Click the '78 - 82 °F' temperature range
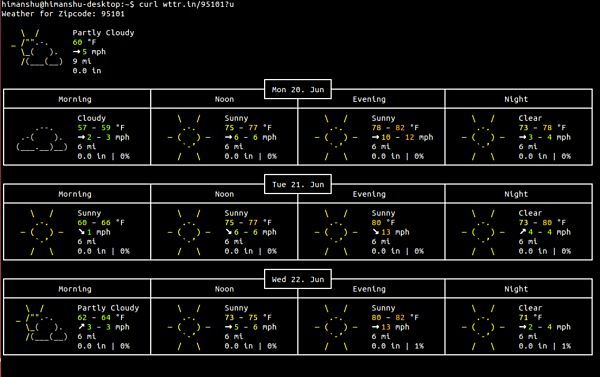Image resolution: width=600 pixels, height=377 pixels. 395,127
